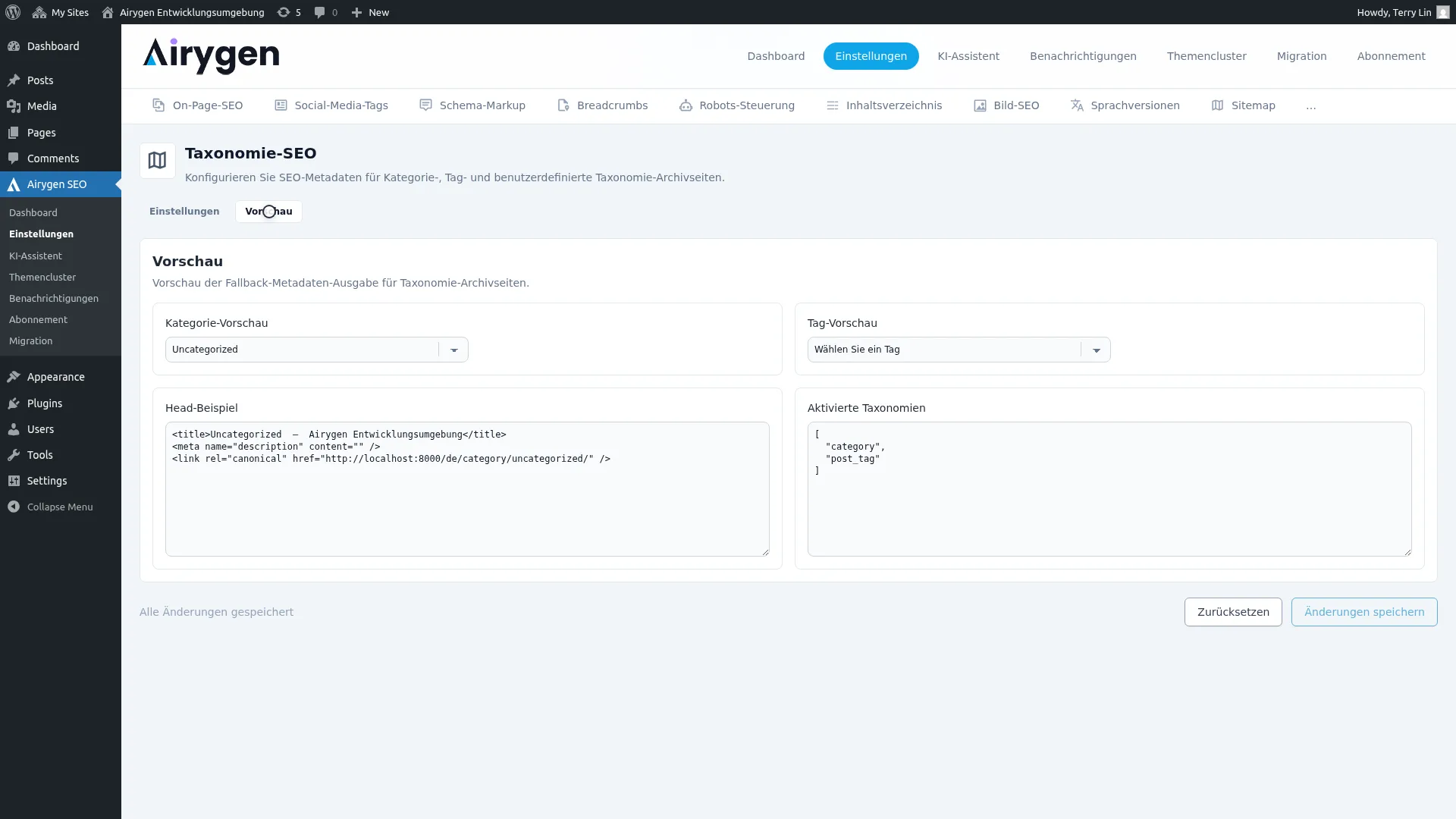The height and width of the screenshot is (819, 1456).
Task: Click the Aktivierte Taxonomien textarea resize handle
Action: (1407, 552)
